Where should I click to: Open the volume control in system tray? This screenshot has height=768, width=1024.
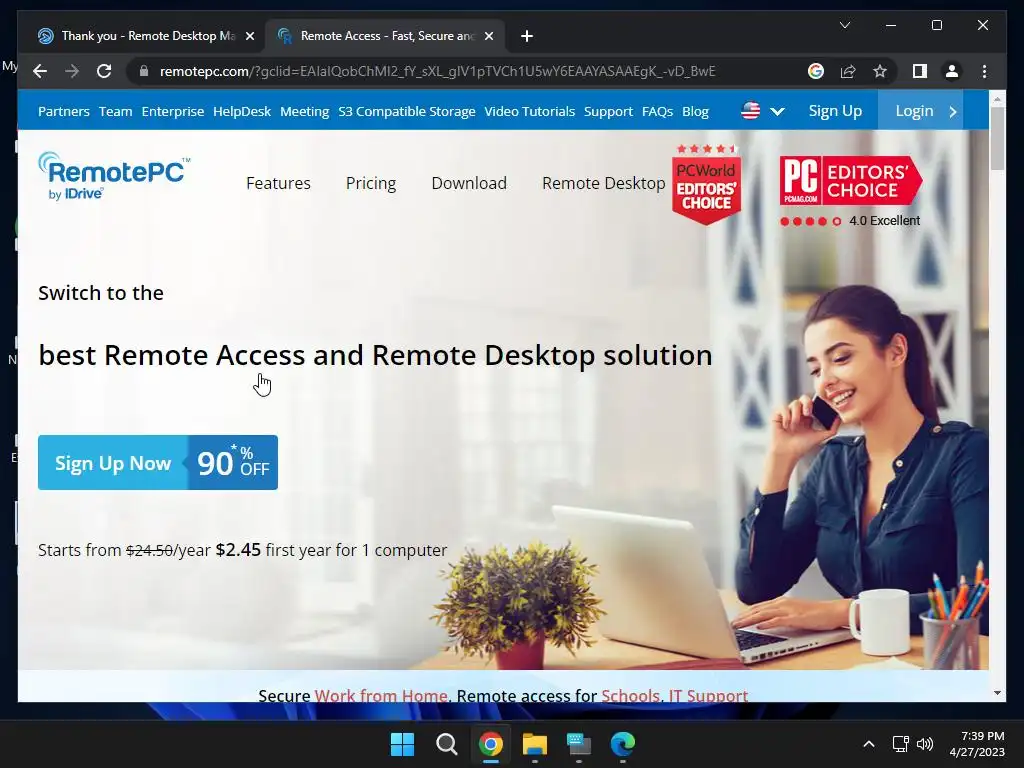pyautogui.click(x=925, y=744)
